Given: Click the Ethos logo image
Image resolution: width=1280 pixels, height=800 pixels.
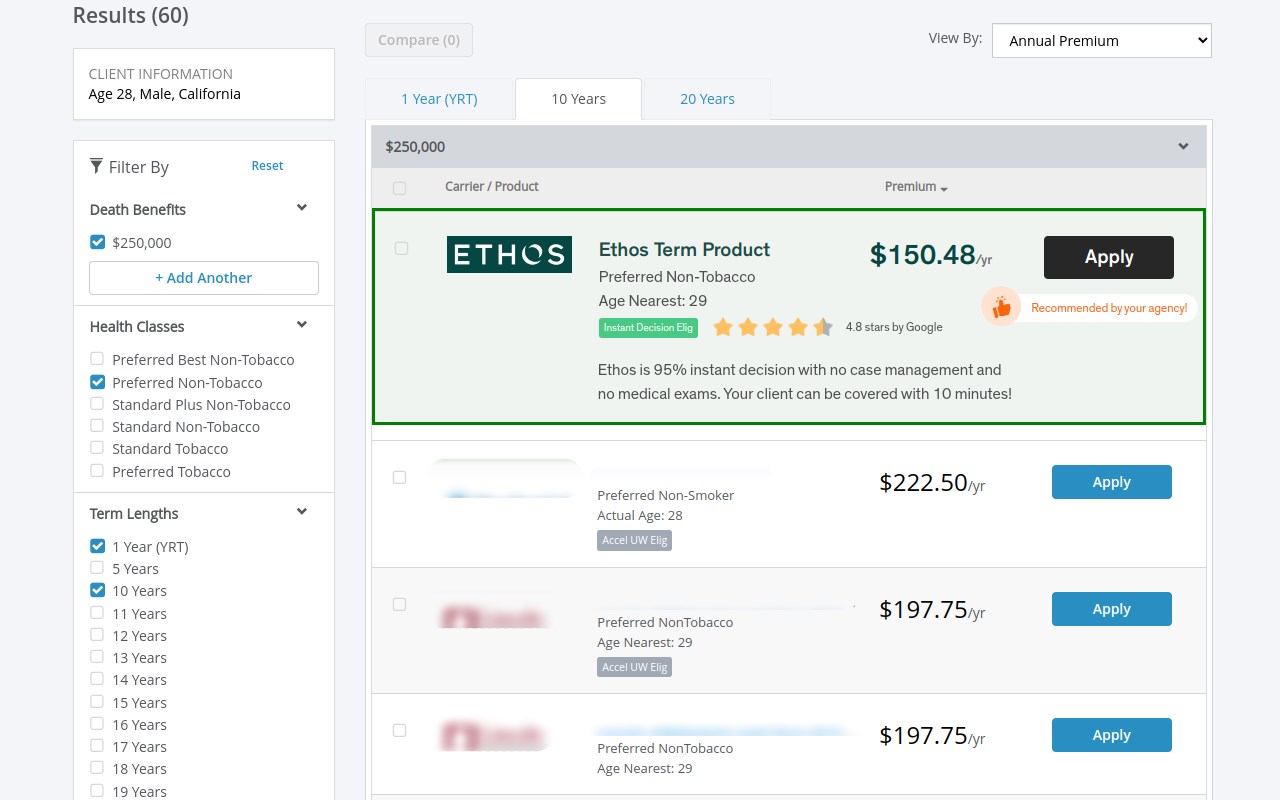Looking at the screenshot, I should (509, 254).
